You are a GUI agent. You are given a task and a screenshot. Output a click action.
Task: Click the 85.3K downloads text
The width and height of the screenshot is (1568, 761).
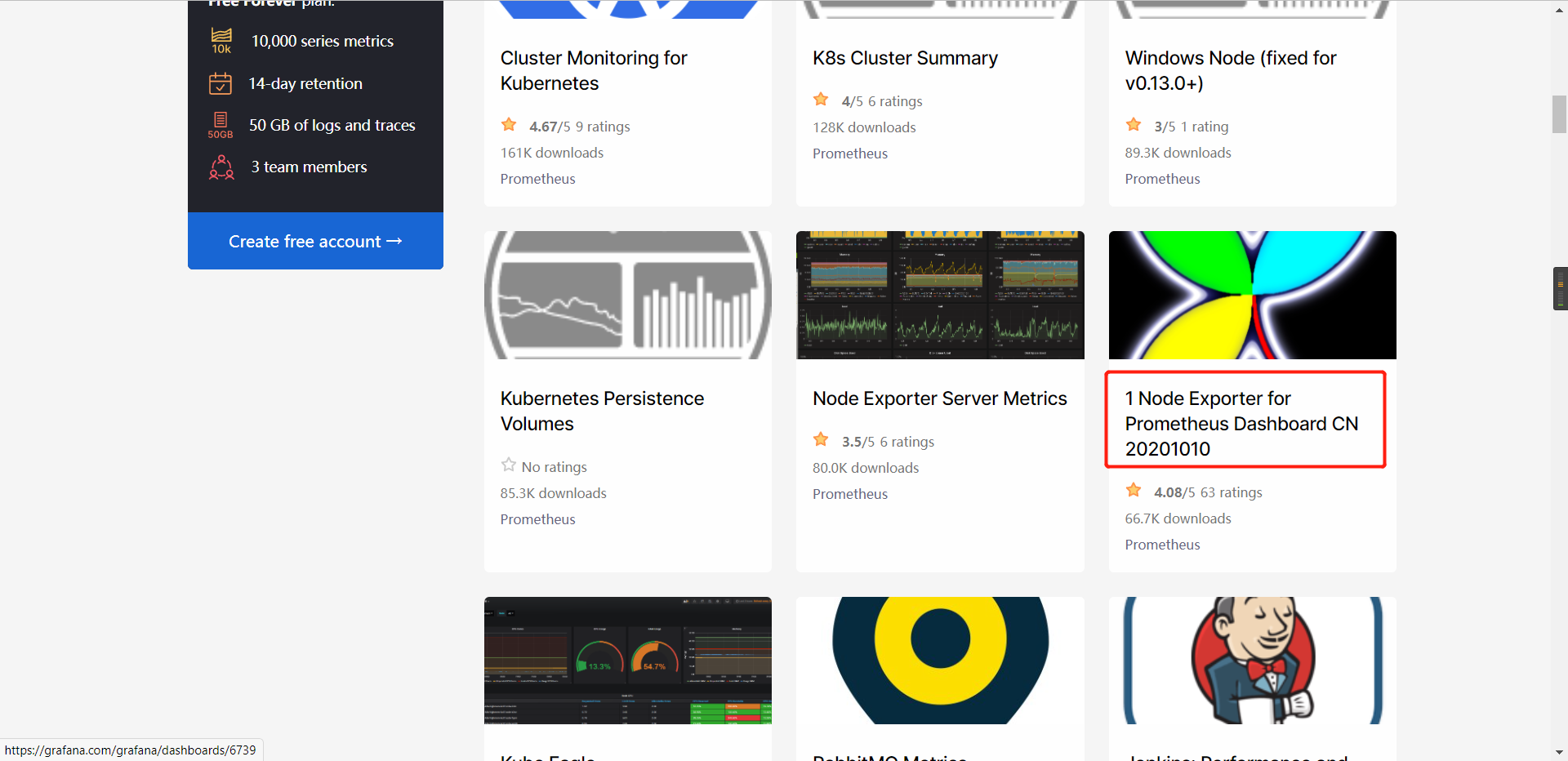click(x=554, y=493)
